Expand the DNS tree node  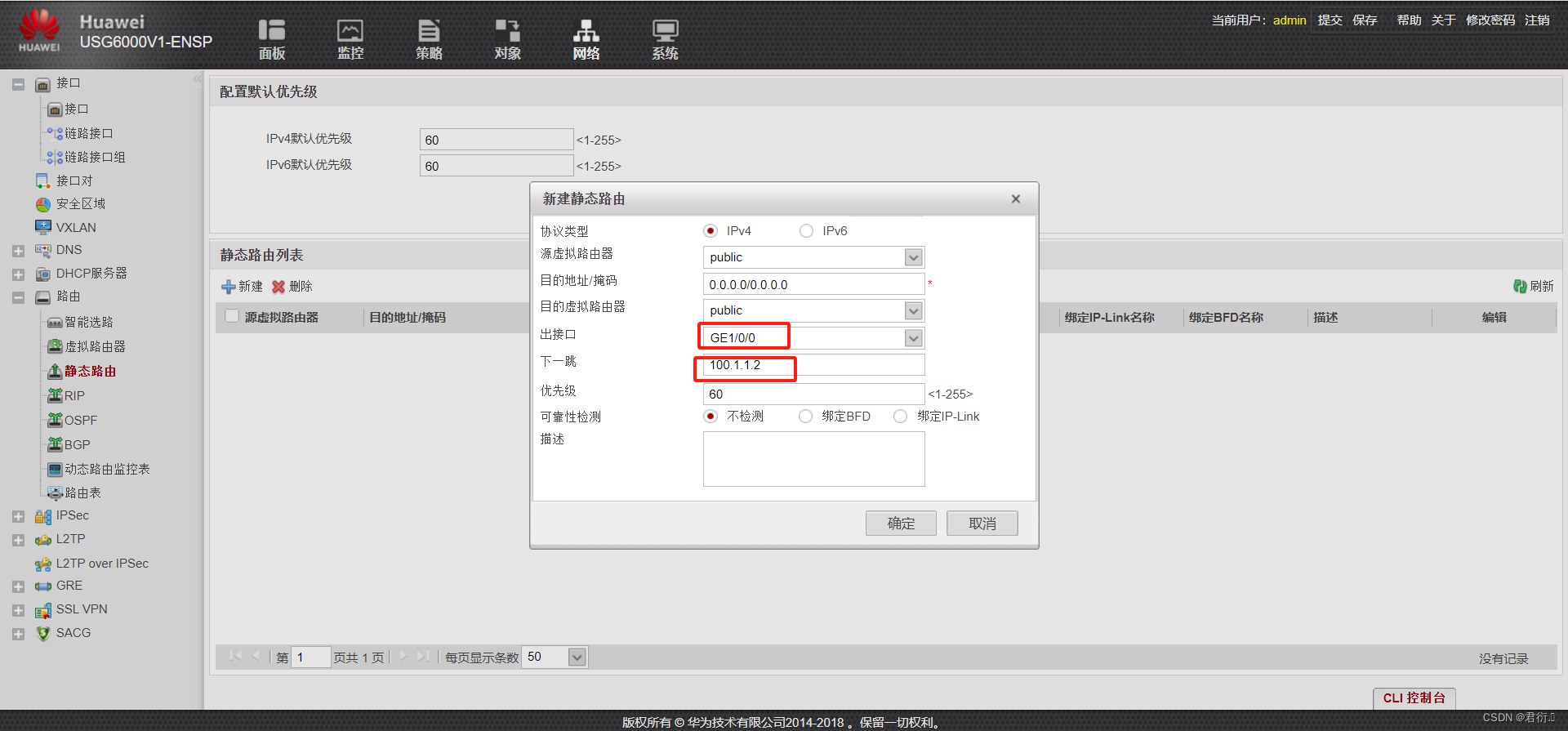[18, 251]
